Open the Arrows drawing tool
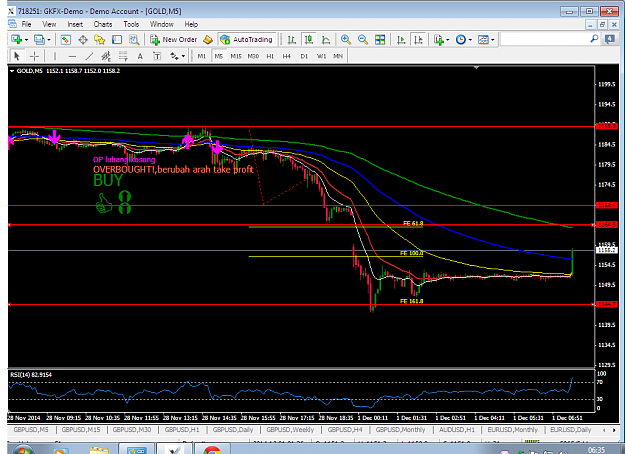The height and width of the screenshot is (454, 625). click(174, 56)
